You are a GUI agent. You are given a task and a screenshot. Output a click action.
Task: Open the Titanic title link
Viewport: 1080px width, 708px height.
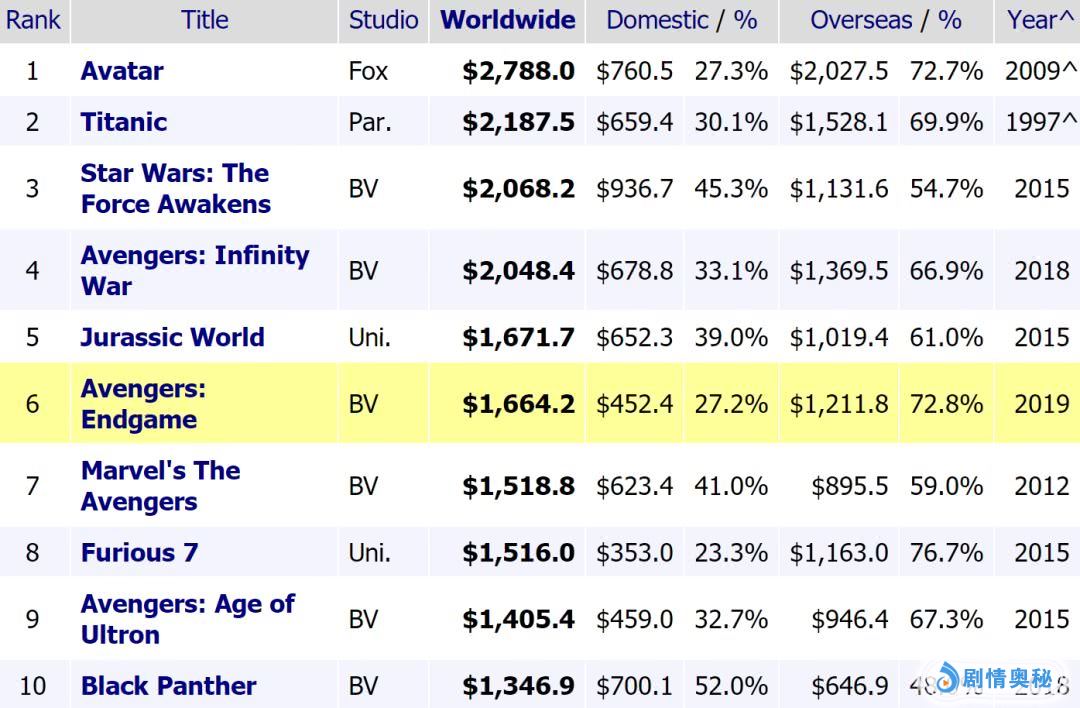click(x=124, y=122)
